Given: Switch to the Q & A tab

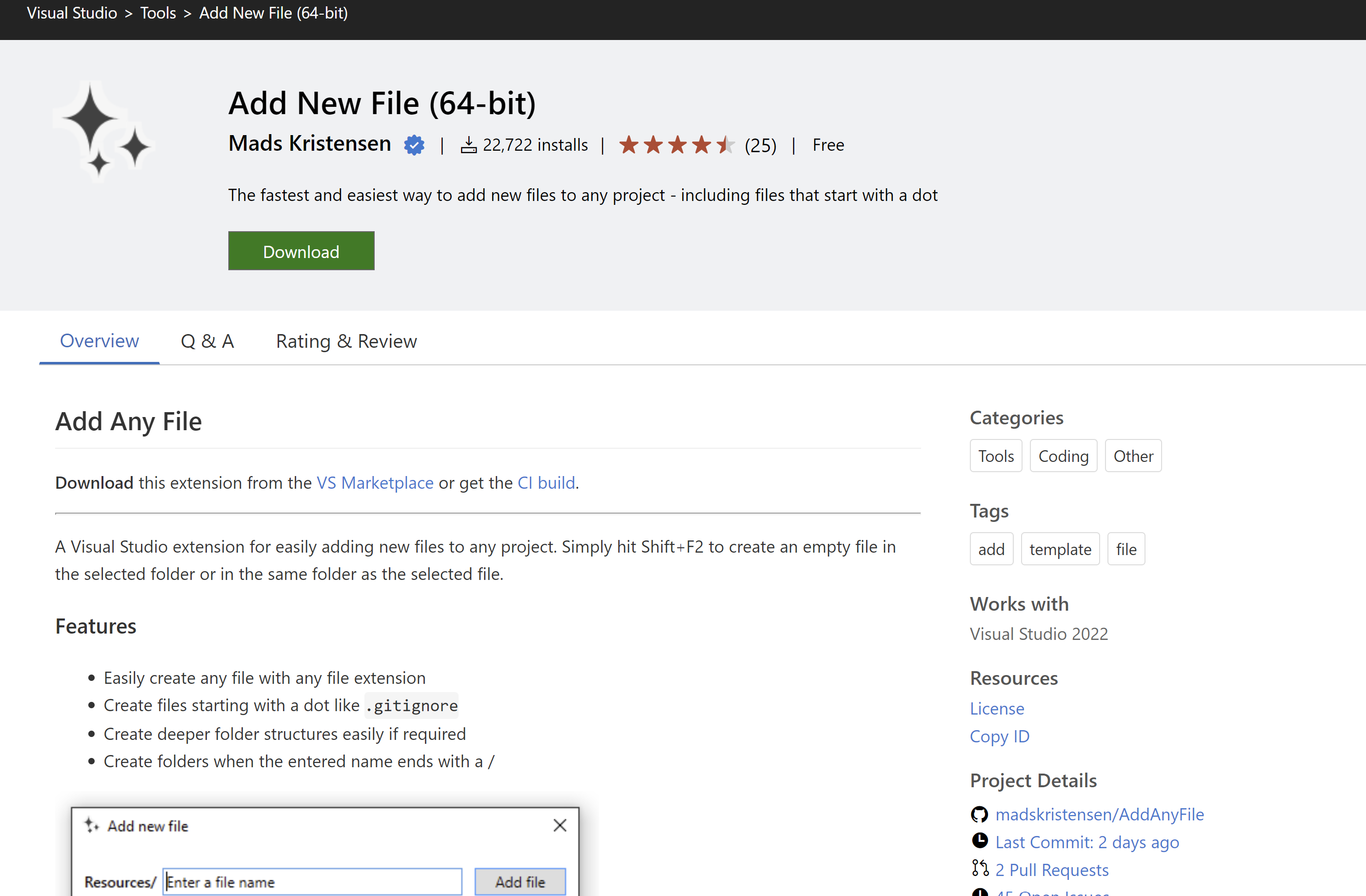Looking at the screenshot, I should (x=207, y=340).
